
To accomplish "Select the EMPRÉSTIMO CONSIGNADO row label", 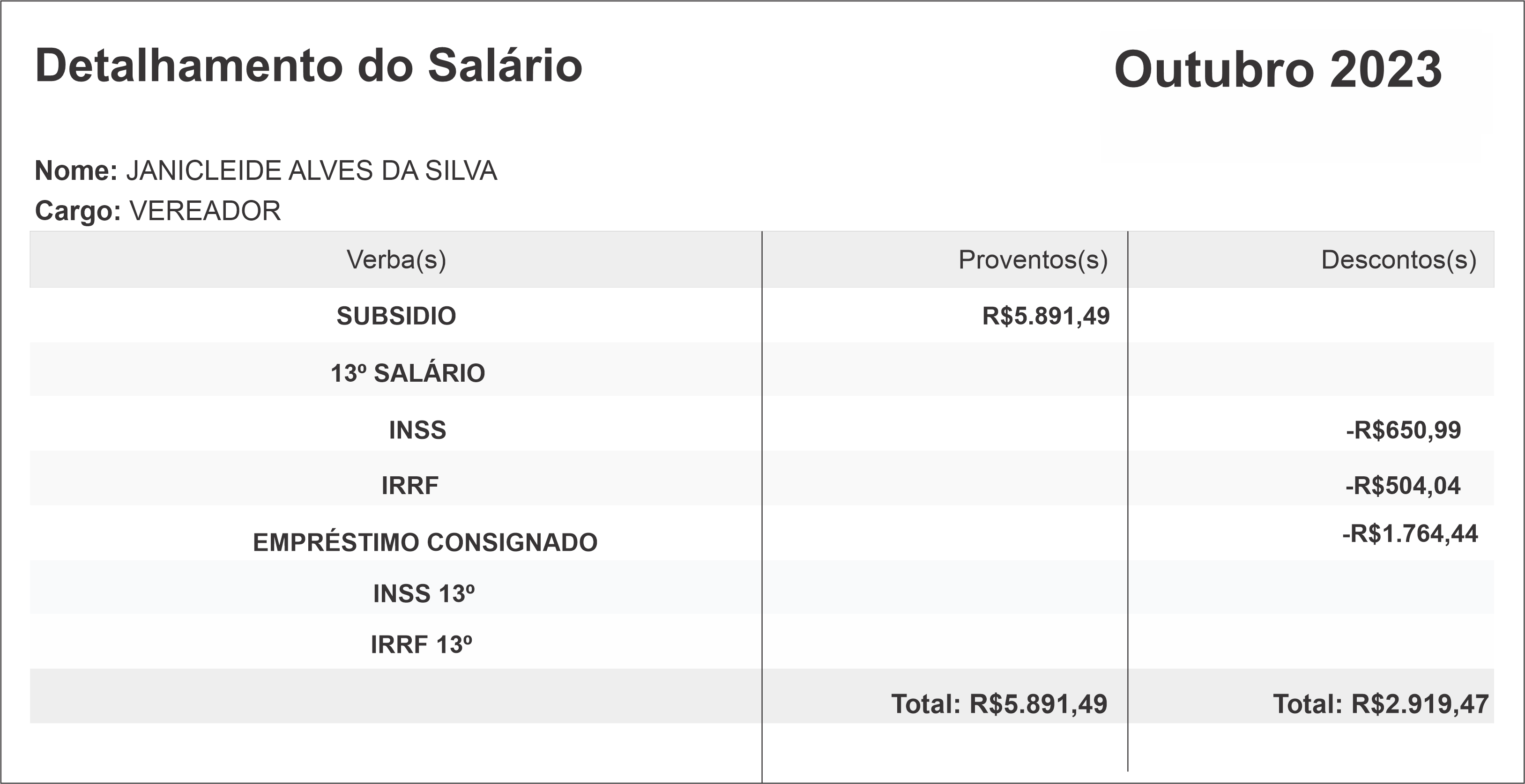I will (x=425, y=543).
